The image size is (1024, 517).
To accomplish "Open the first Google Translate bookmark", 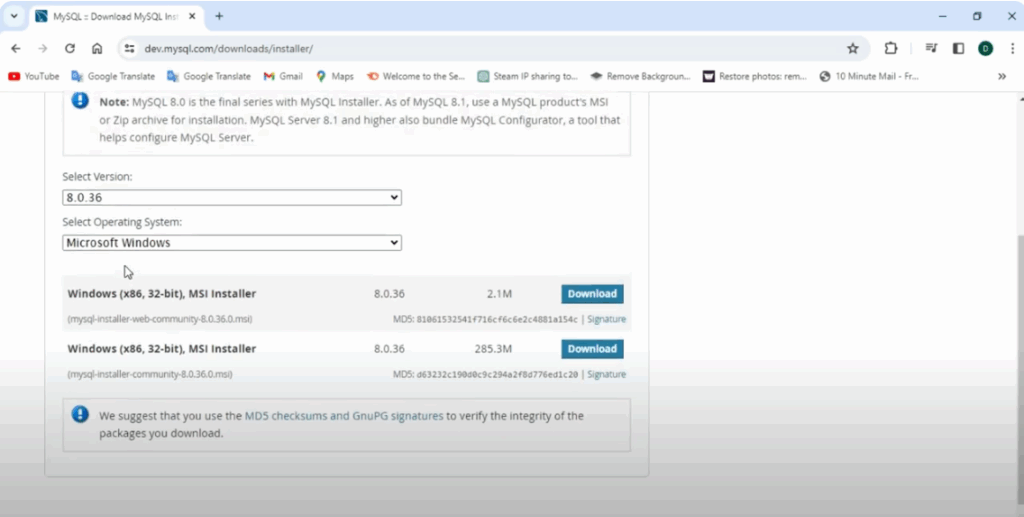I will coord(113,76).
